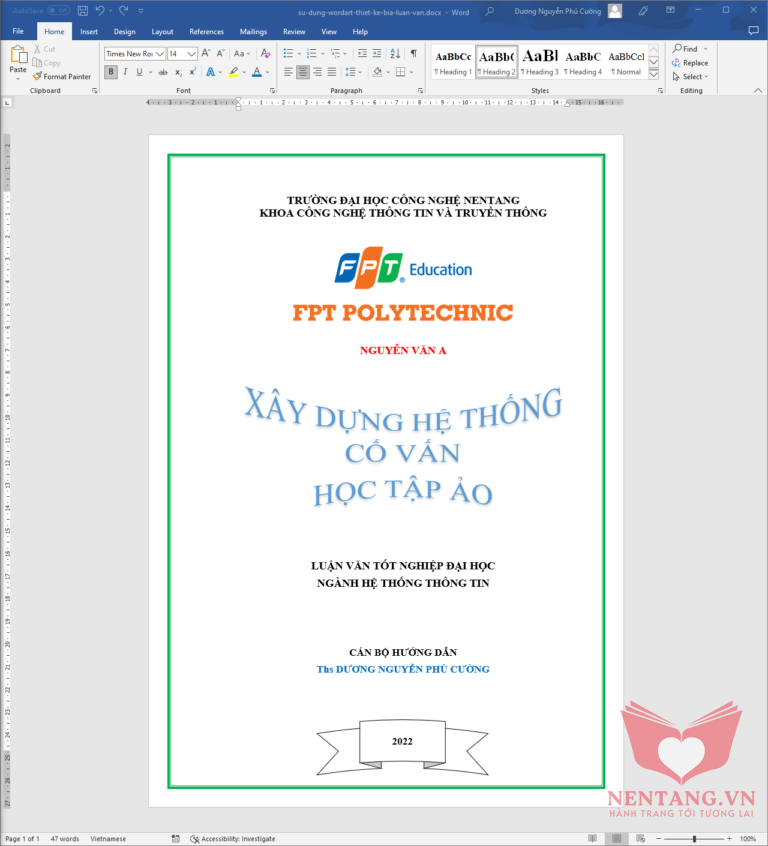The image size is (768, 846).
Task: Open the font name dropdown
Action: (159, 53)
